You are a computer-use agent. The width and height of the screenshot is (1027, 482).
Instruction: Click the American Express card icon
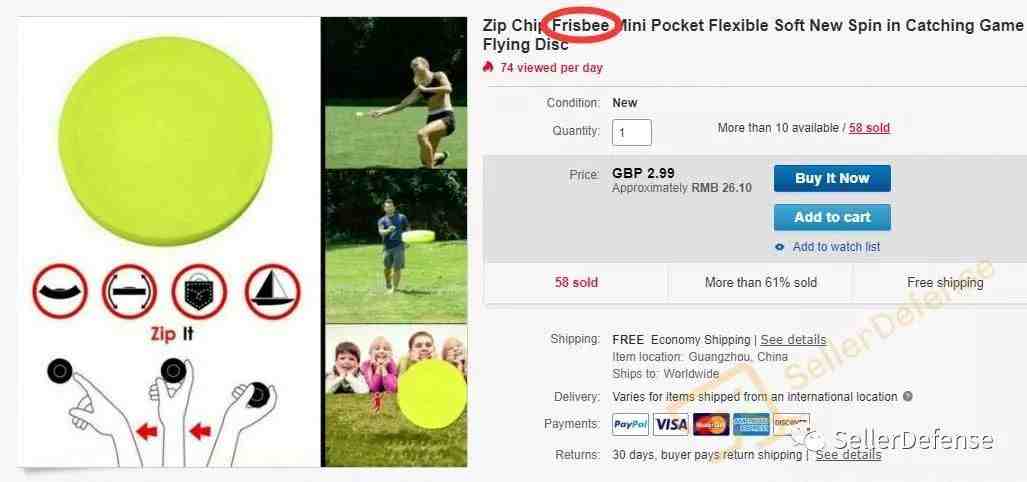point(751,424)
